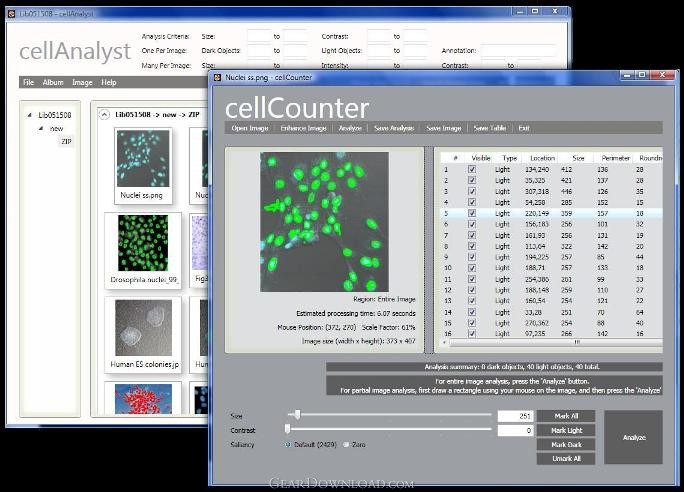This screenshot has height=492, width=684.
Task: Toggle Visible checkbox for row 5
Action: (472, 213)
